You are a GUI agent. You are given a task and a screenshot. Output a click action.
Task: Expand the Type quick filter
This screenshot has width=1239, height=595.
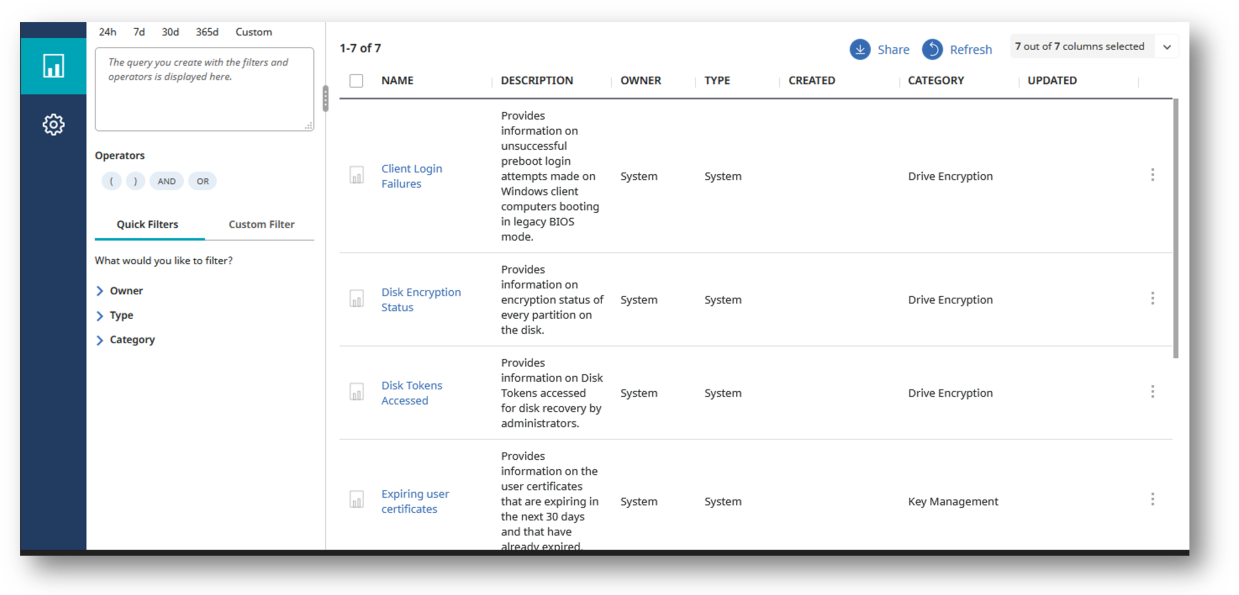(115, 315)
